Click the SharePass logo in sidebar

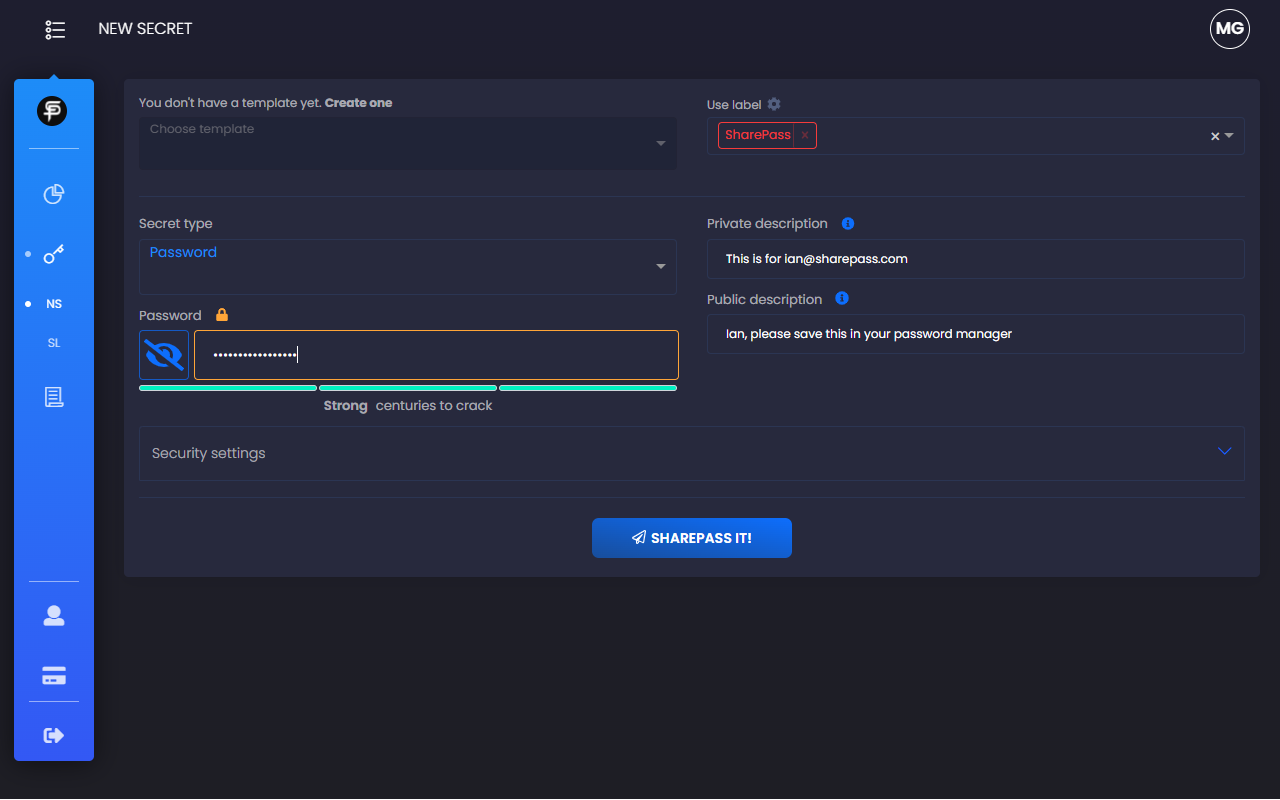pyautogui.click(x=52, y=111)
